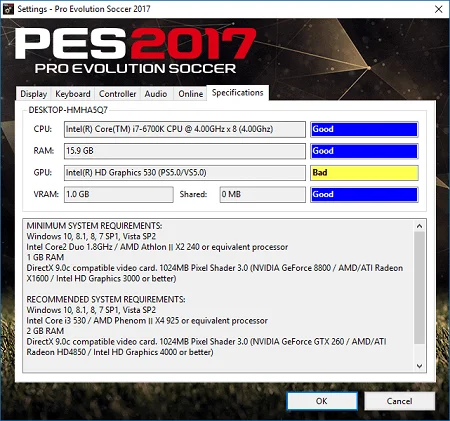Click the 'VRAM:' label

46,194
